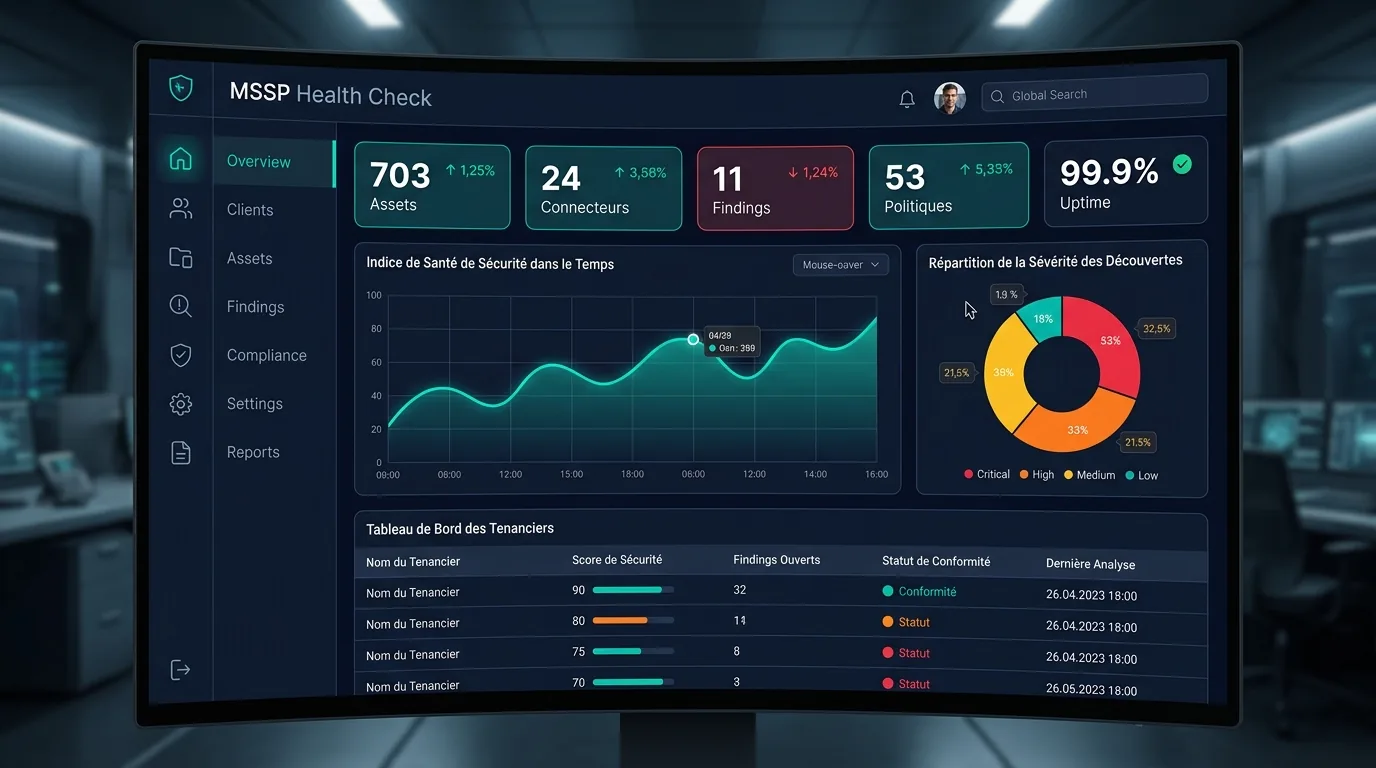Open the 11 Findings card

tap(775, 188)
